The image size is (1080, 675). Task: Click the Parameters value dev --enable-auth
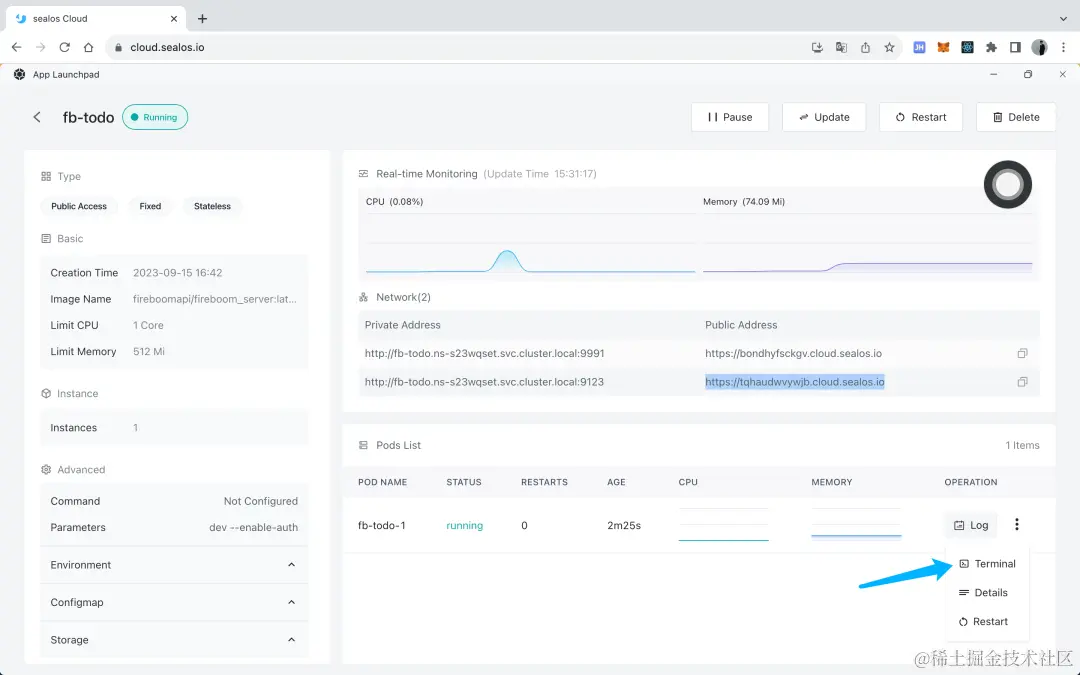(253, 528)
